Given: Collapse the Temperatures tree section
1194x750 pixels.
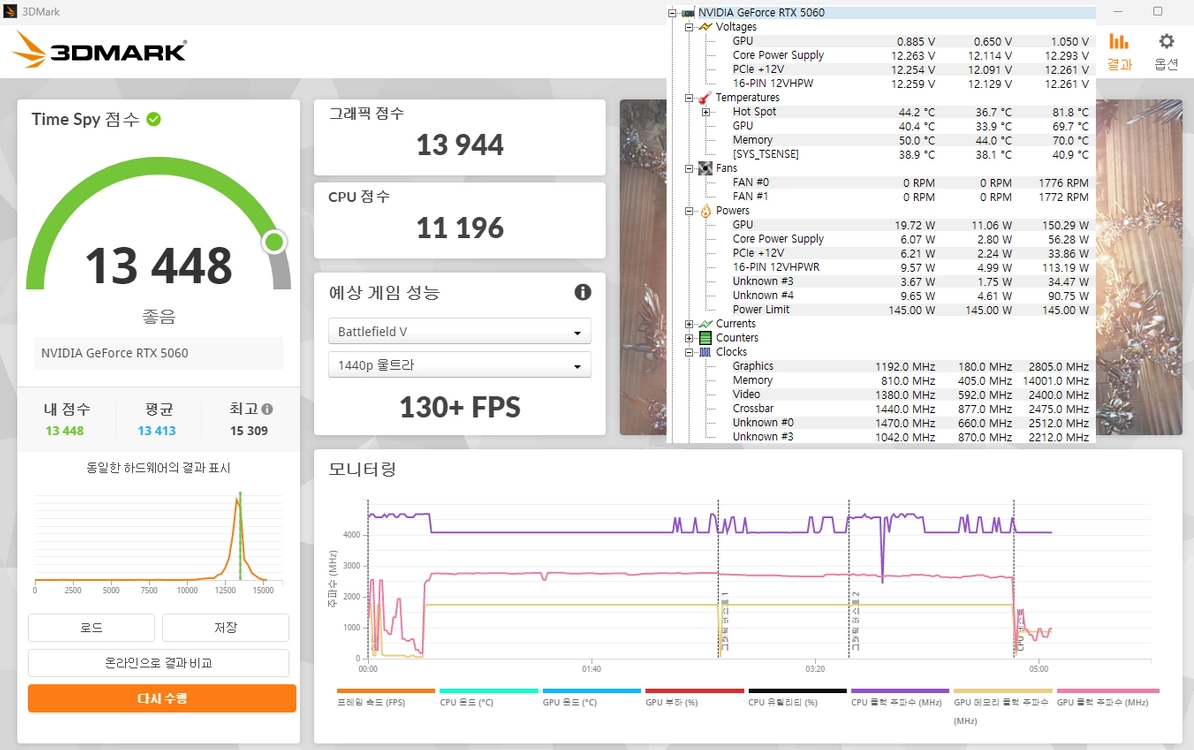Looking at the screenshot, I should point(689,97).
